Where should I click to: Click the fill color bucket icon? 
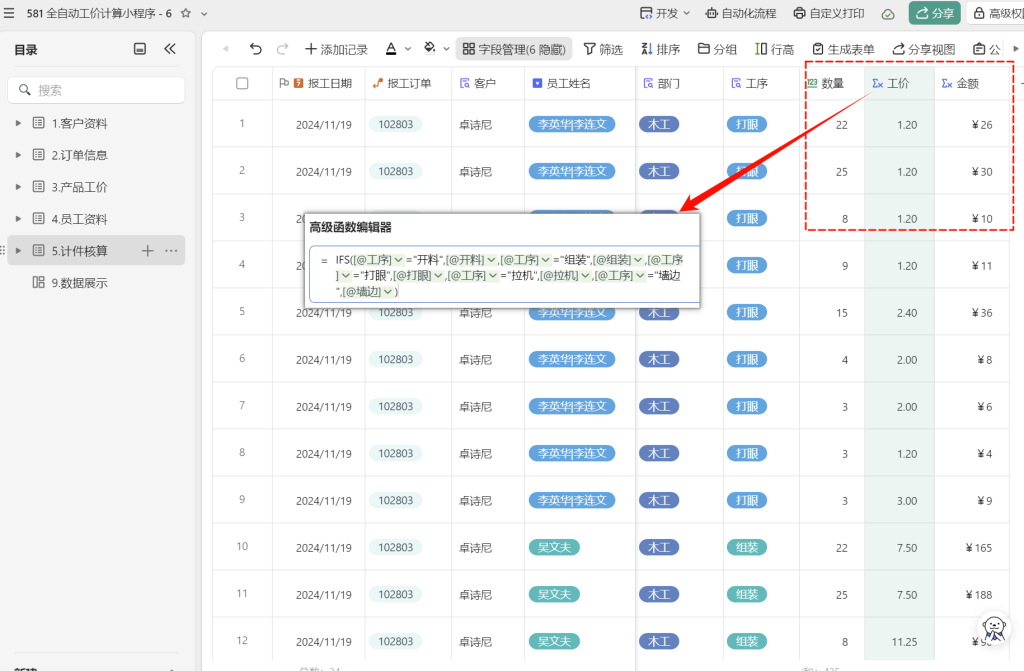pos(430,48)
